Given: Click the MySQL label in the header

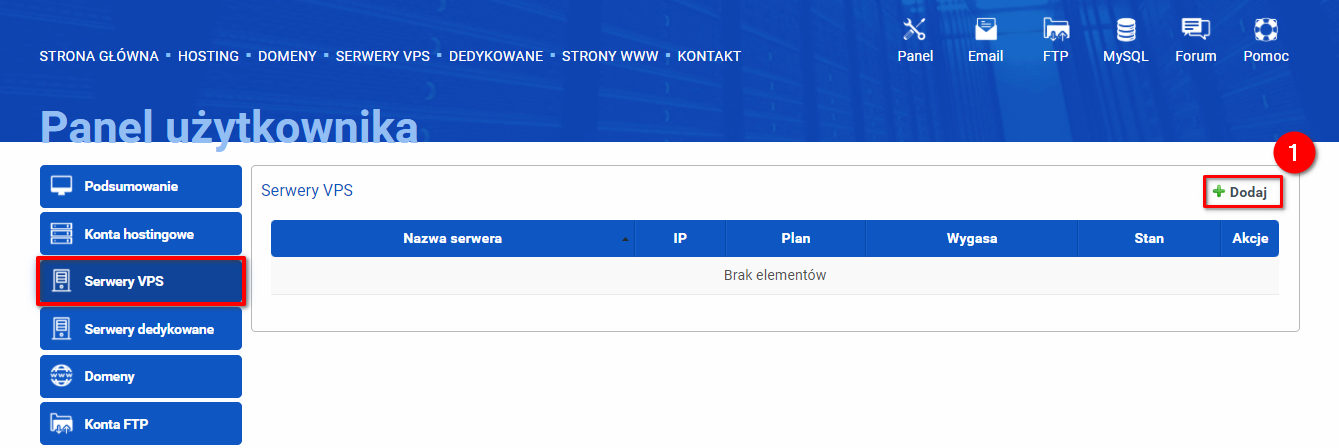Looking at the screenshot, I should (1125, 56).
